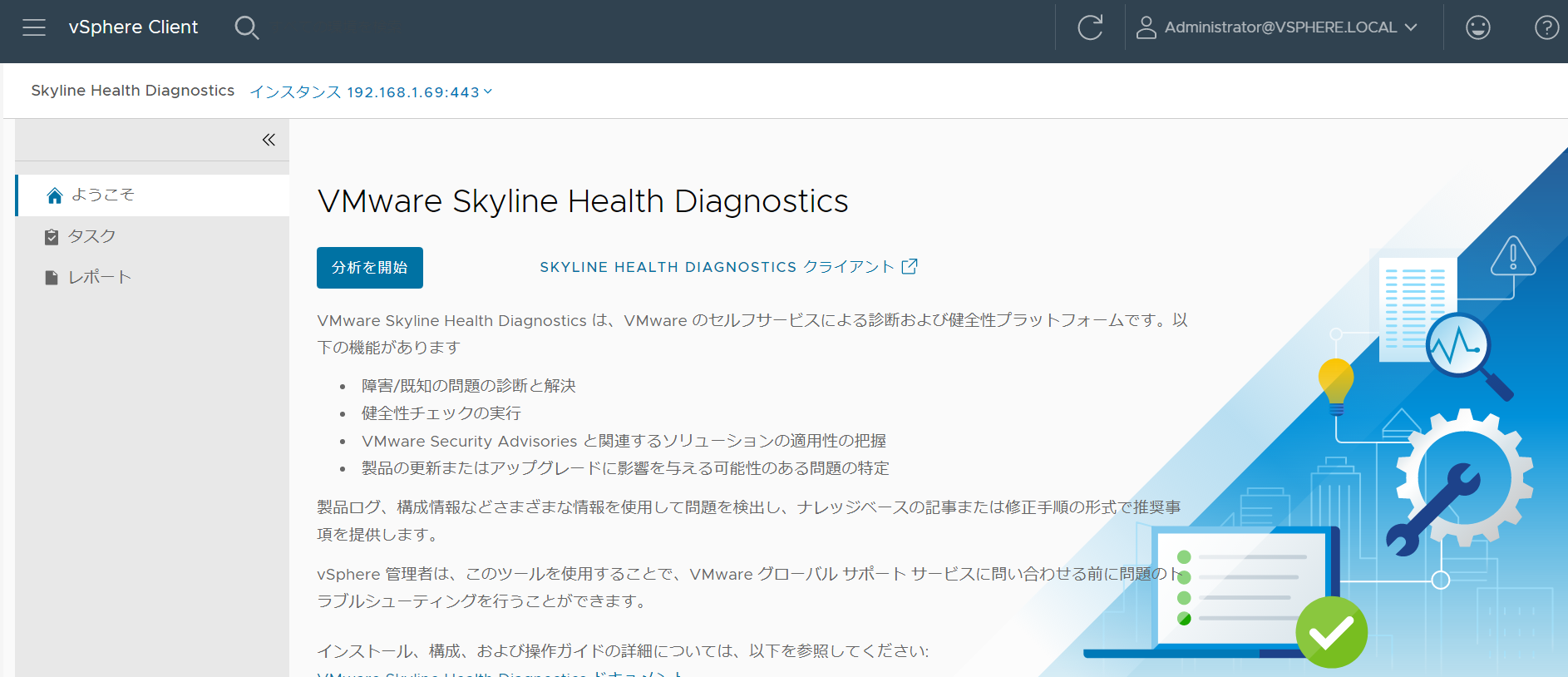
Task: Click the インストール、構成、および操作ガイド paragraph
Action: [x=623, y=651]
